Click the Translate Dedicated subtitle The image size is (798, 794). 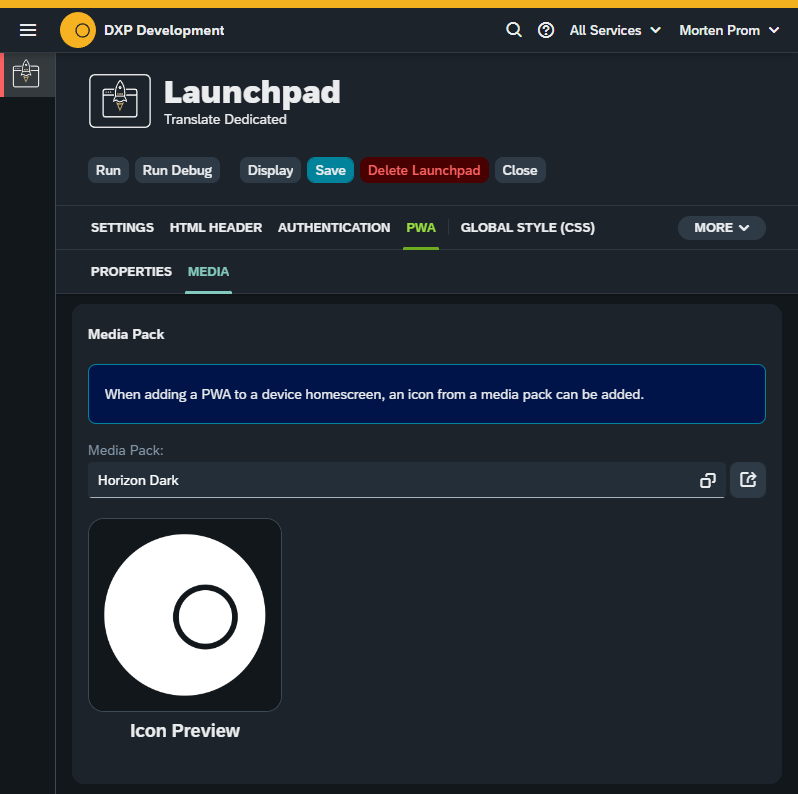tap(225, 120)
